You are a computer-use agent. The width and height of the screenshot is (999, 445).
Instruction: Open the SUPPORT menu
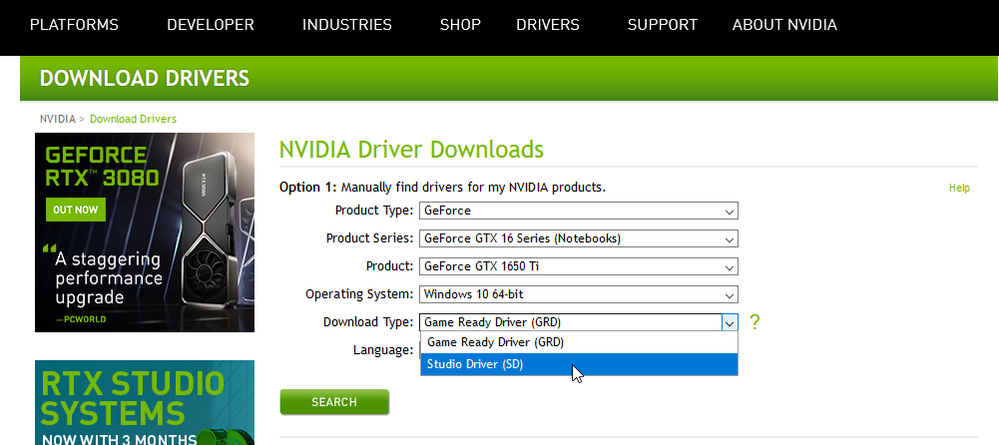(663, 25)
